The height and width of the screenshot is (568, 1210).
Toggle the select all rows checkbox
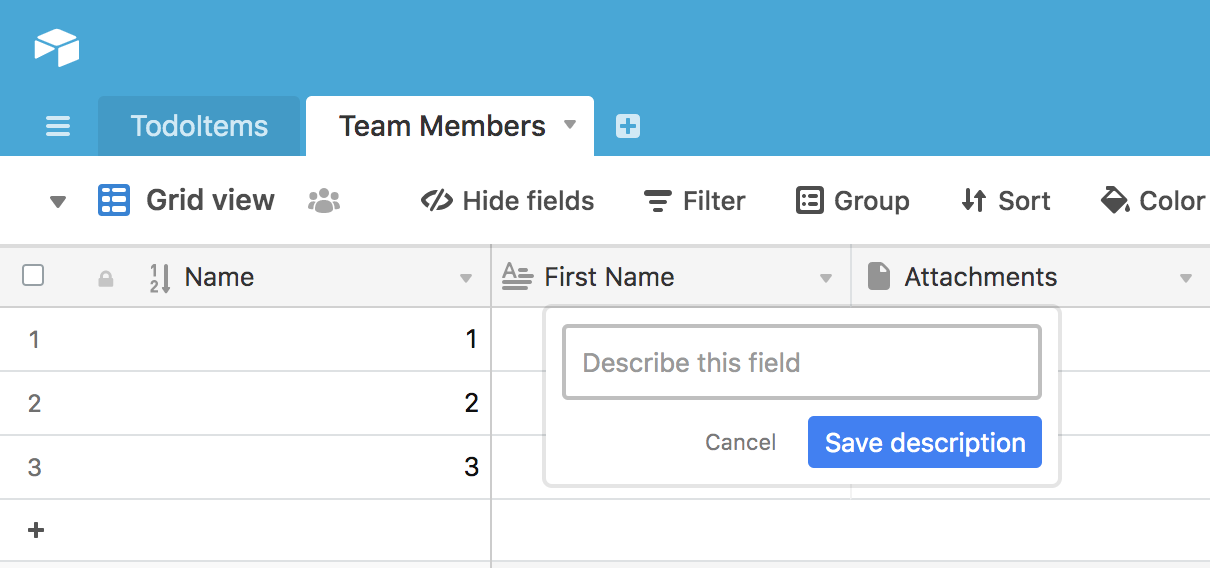click(33, 276)
